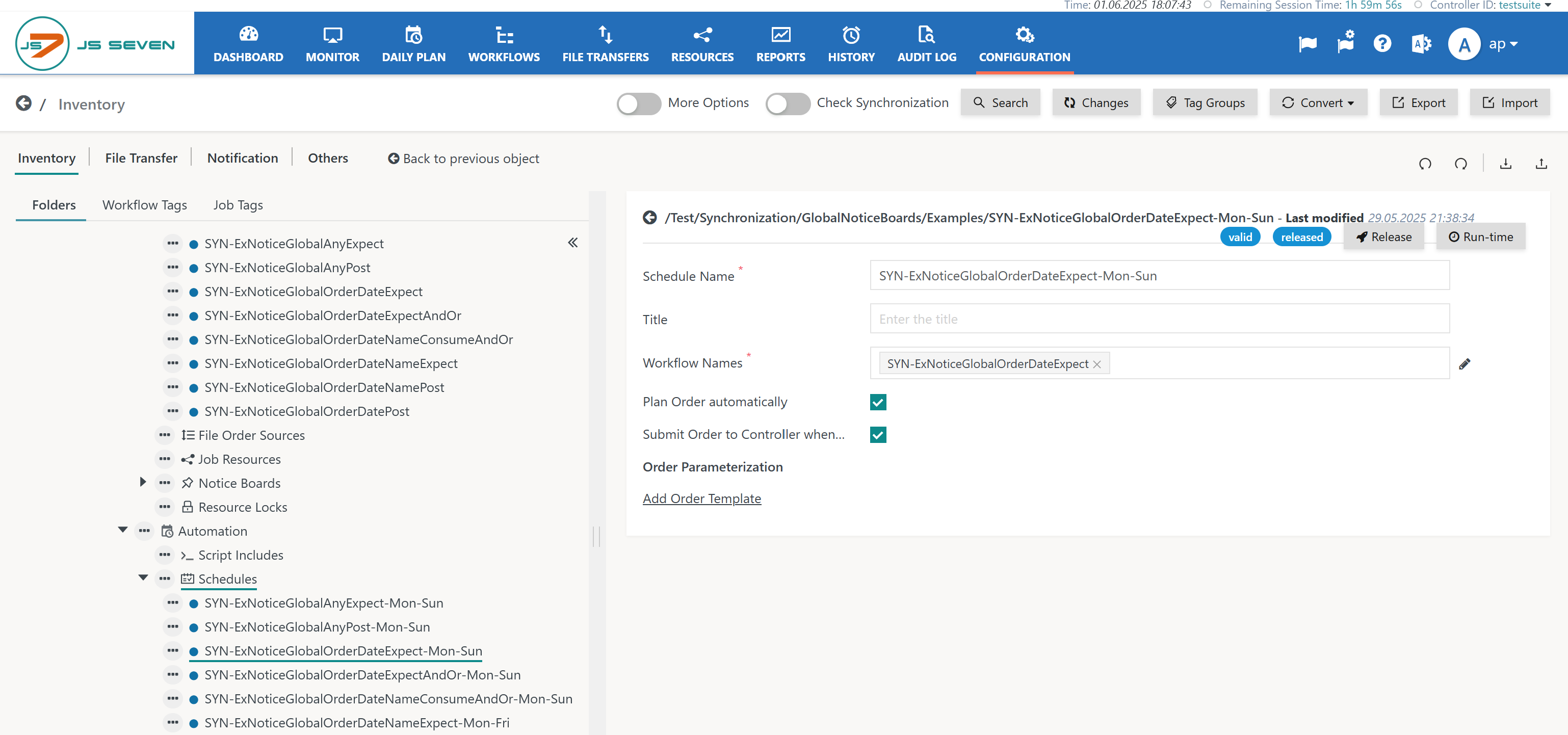
Task: Switch to the File Transfer tab
Action: (x=141, y=158)
